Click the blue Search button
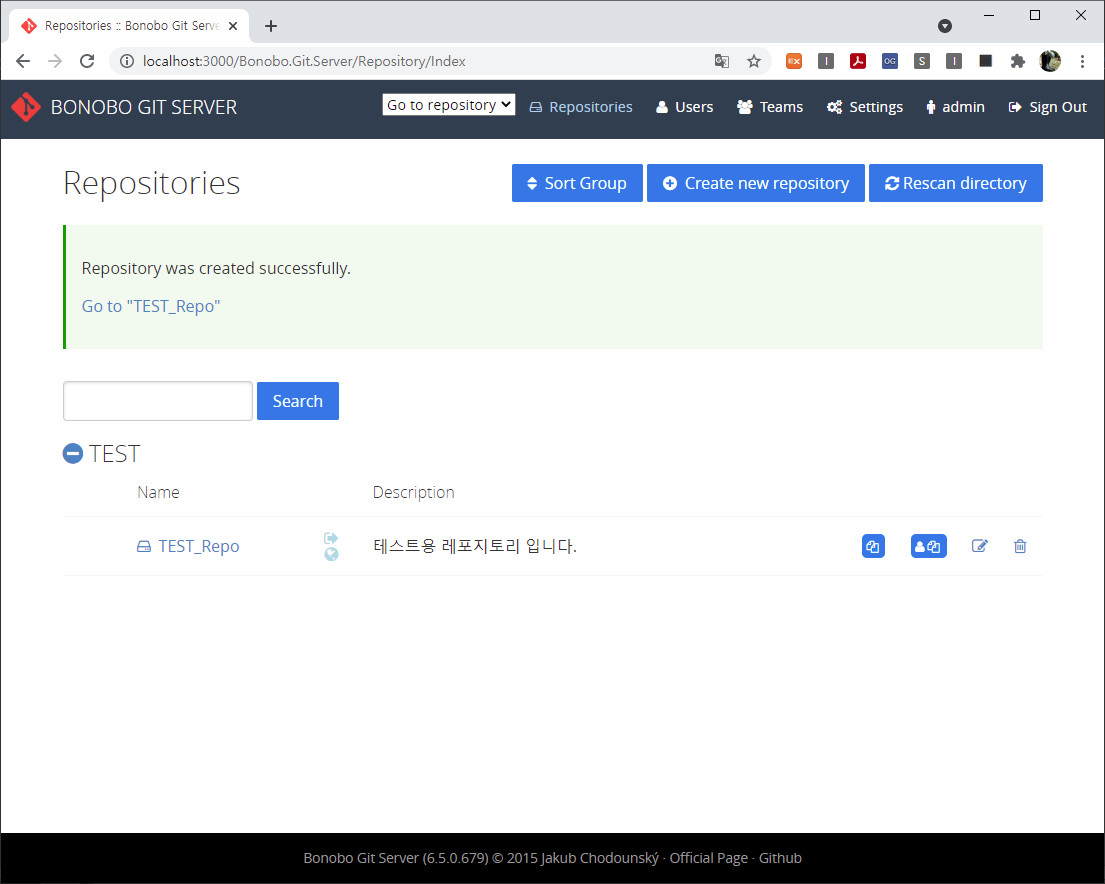The height and width of the screenshot is (884, 1105). (x=297, y=401)
